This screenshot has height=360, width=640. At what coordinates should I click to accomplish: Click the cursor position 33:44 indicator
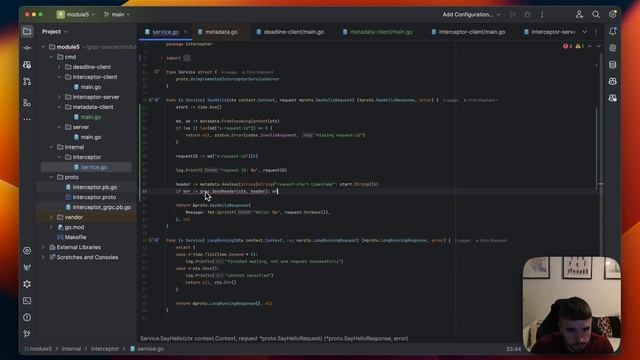coord(513,349)
